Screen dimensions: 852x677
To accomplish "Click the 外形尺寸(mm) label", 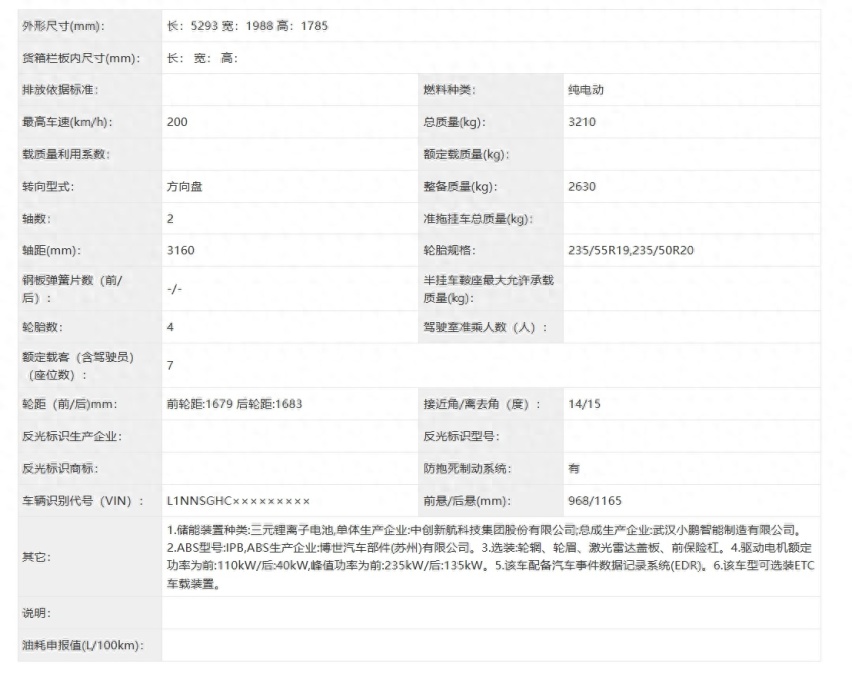I will click(x=63, y=26).
